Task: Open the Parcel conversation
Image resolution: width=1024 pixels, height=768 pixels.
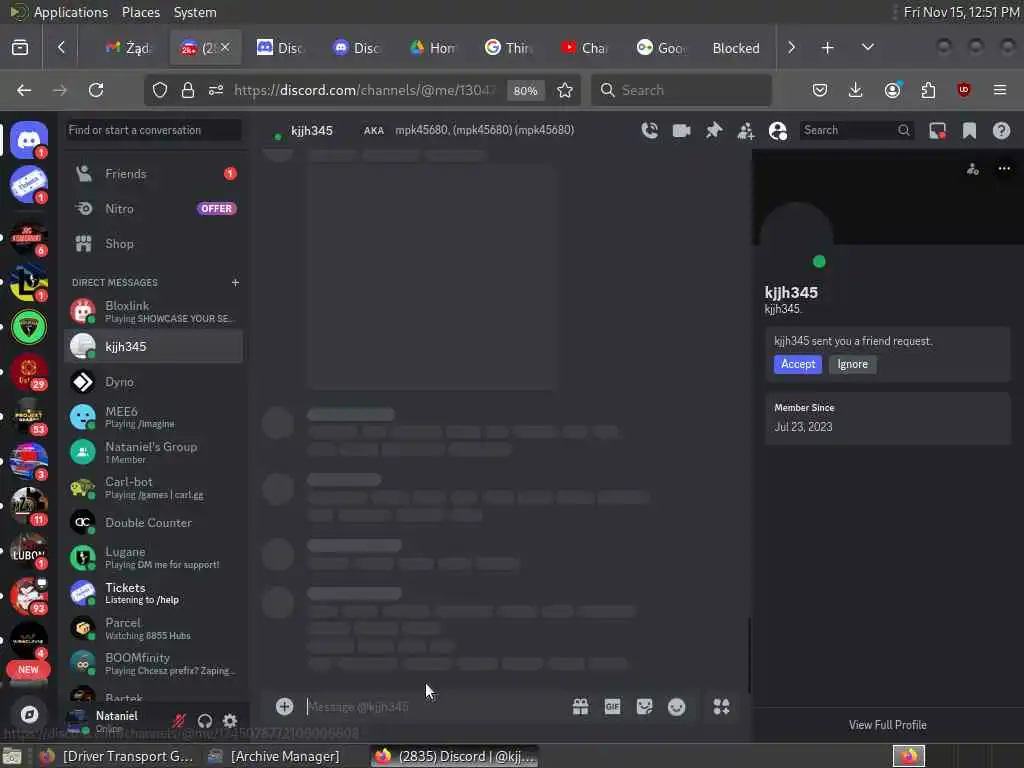Action: [x=153, y=628]
